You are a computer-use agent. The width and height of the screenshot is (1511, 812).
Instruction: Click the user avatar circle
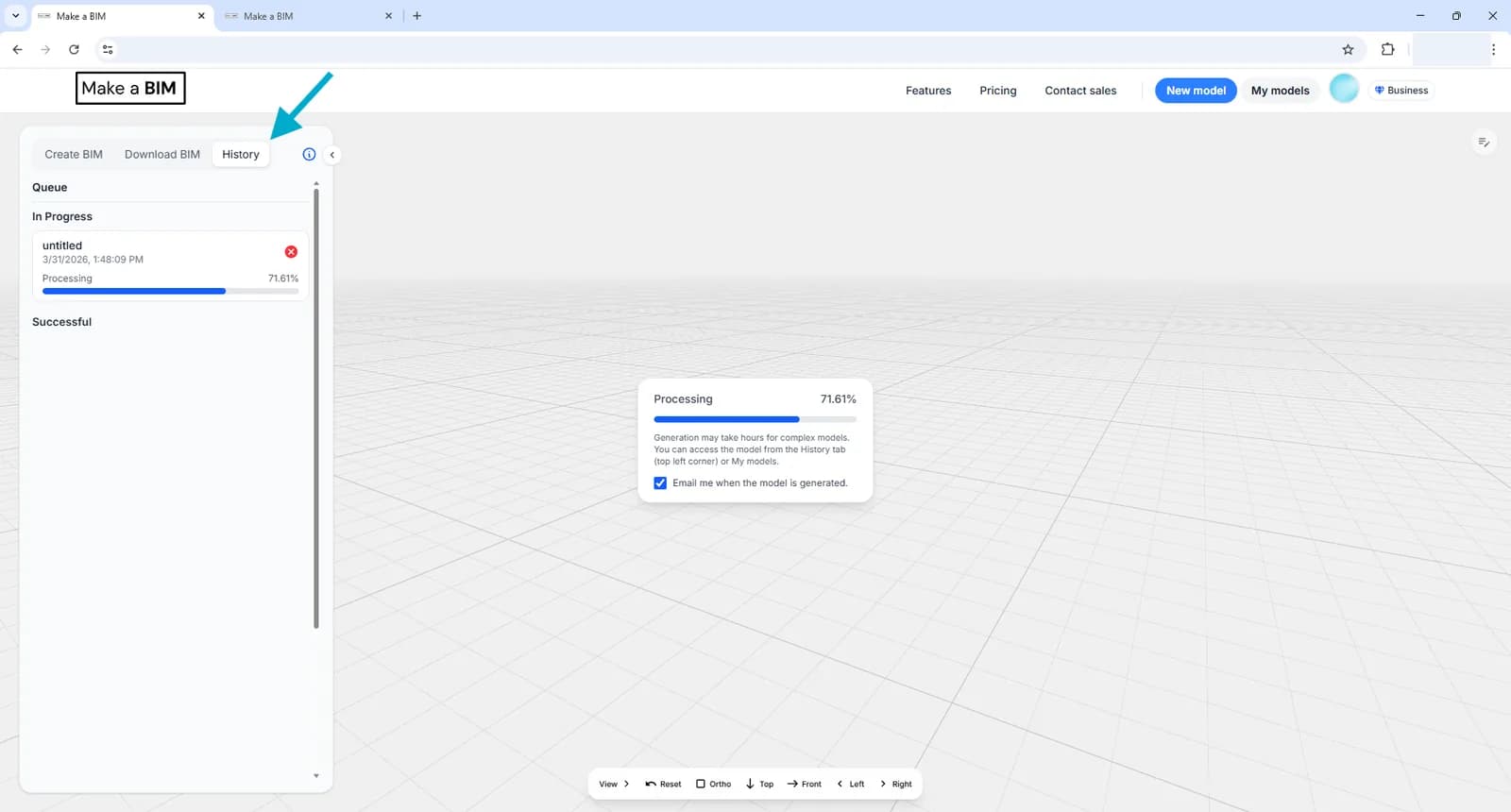pyautogui.click(x=1344, y=90)
